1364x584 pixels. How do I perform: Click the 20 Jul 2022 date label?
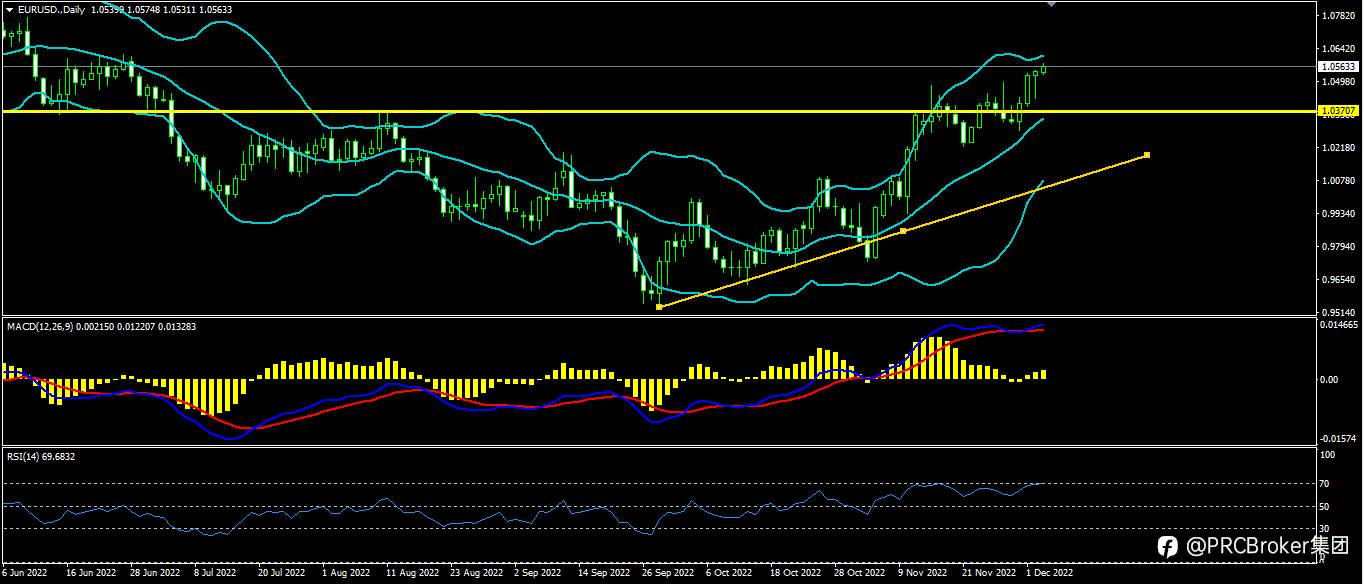coord(281,574)
